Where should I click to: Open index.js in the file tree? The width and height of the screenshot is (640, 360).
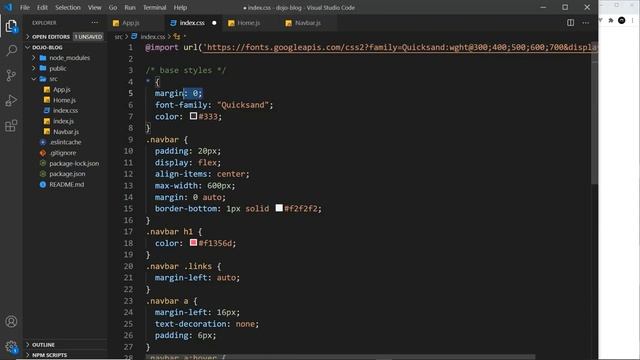coord(63,121)
